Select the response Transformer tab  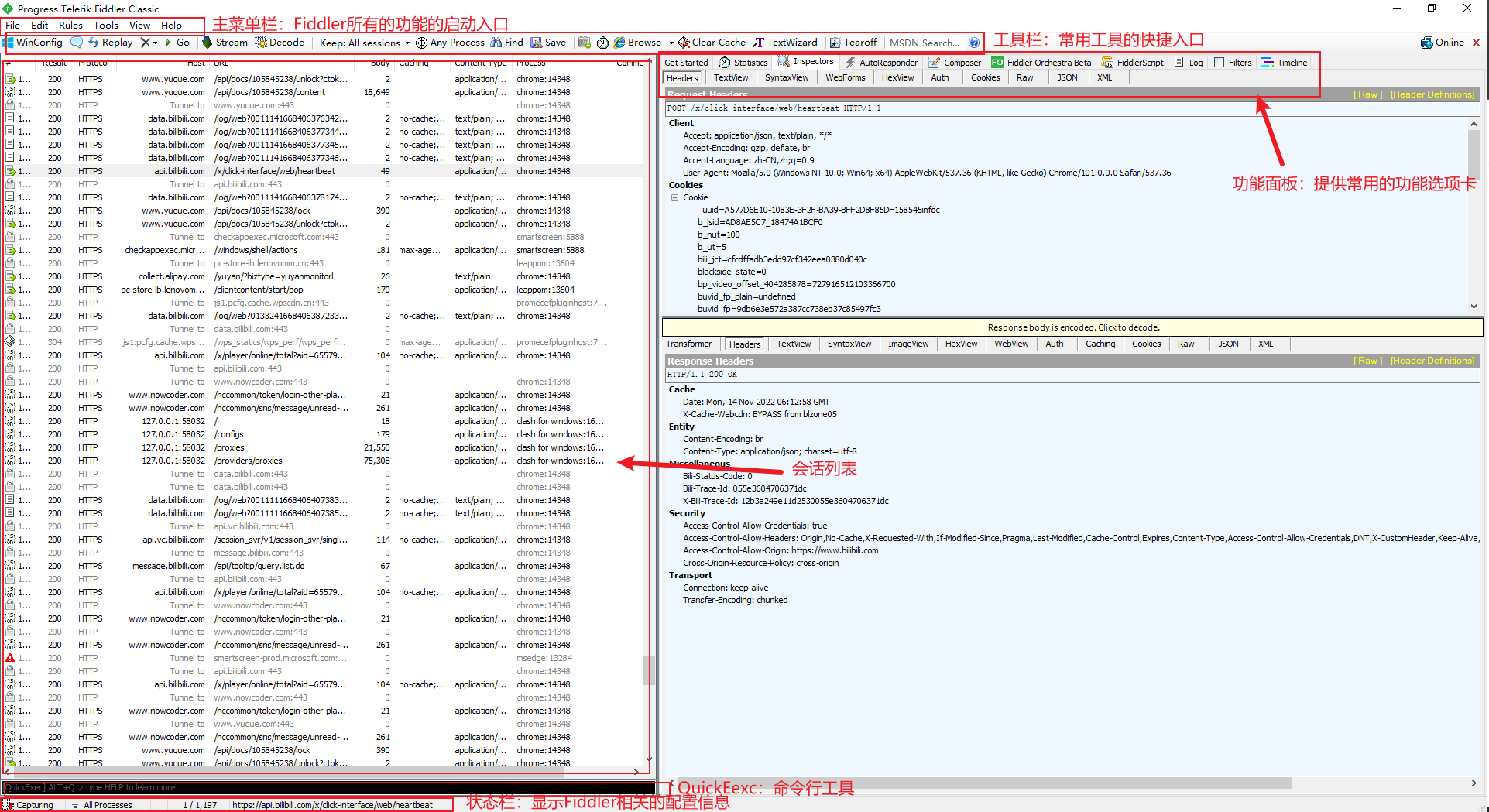coord(688,344)
